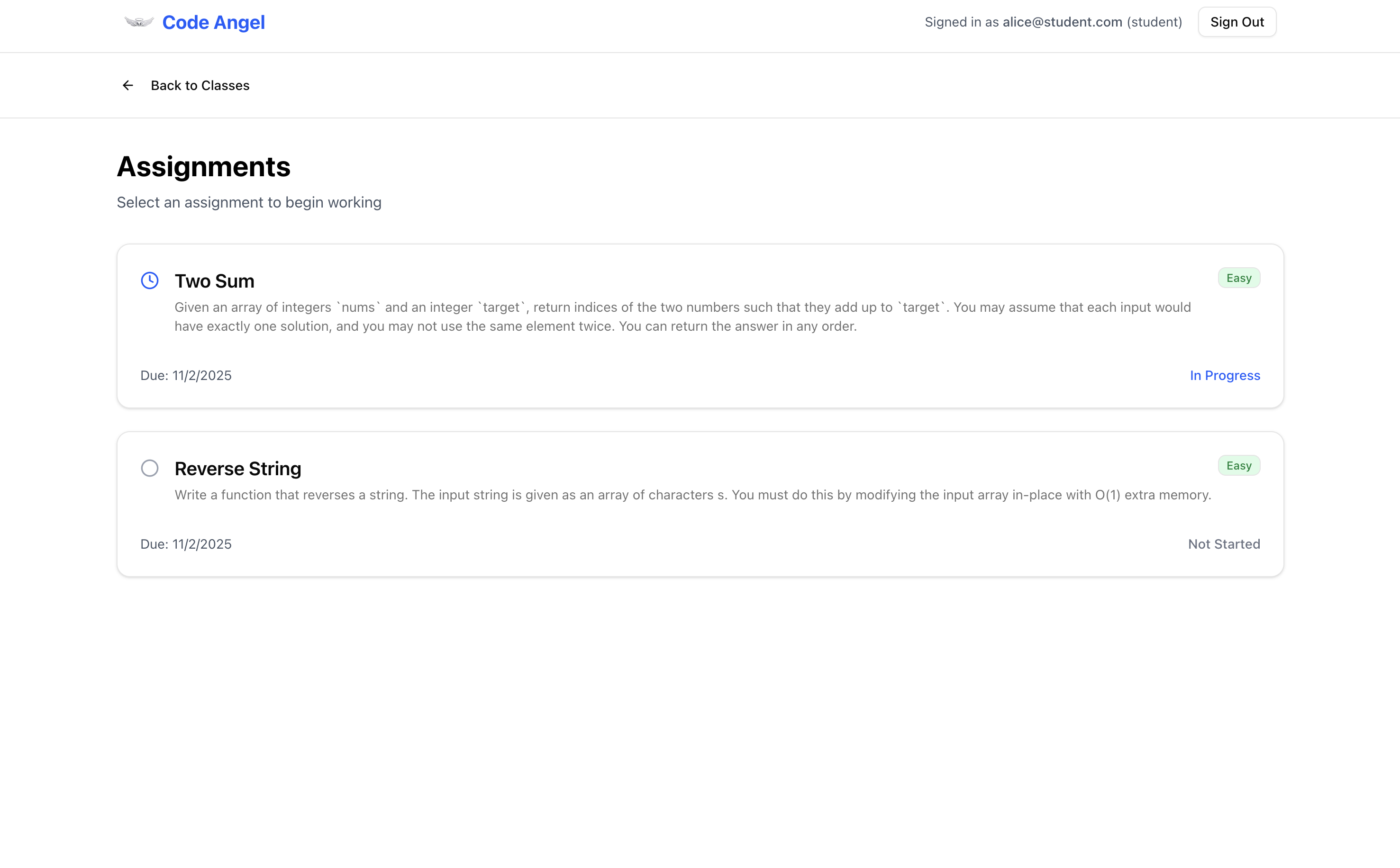Open the Reverse String assignment title
Image resolution: width=1400 pixels, height=868 pixels.
pyautogui.click(x=238, y=469)
